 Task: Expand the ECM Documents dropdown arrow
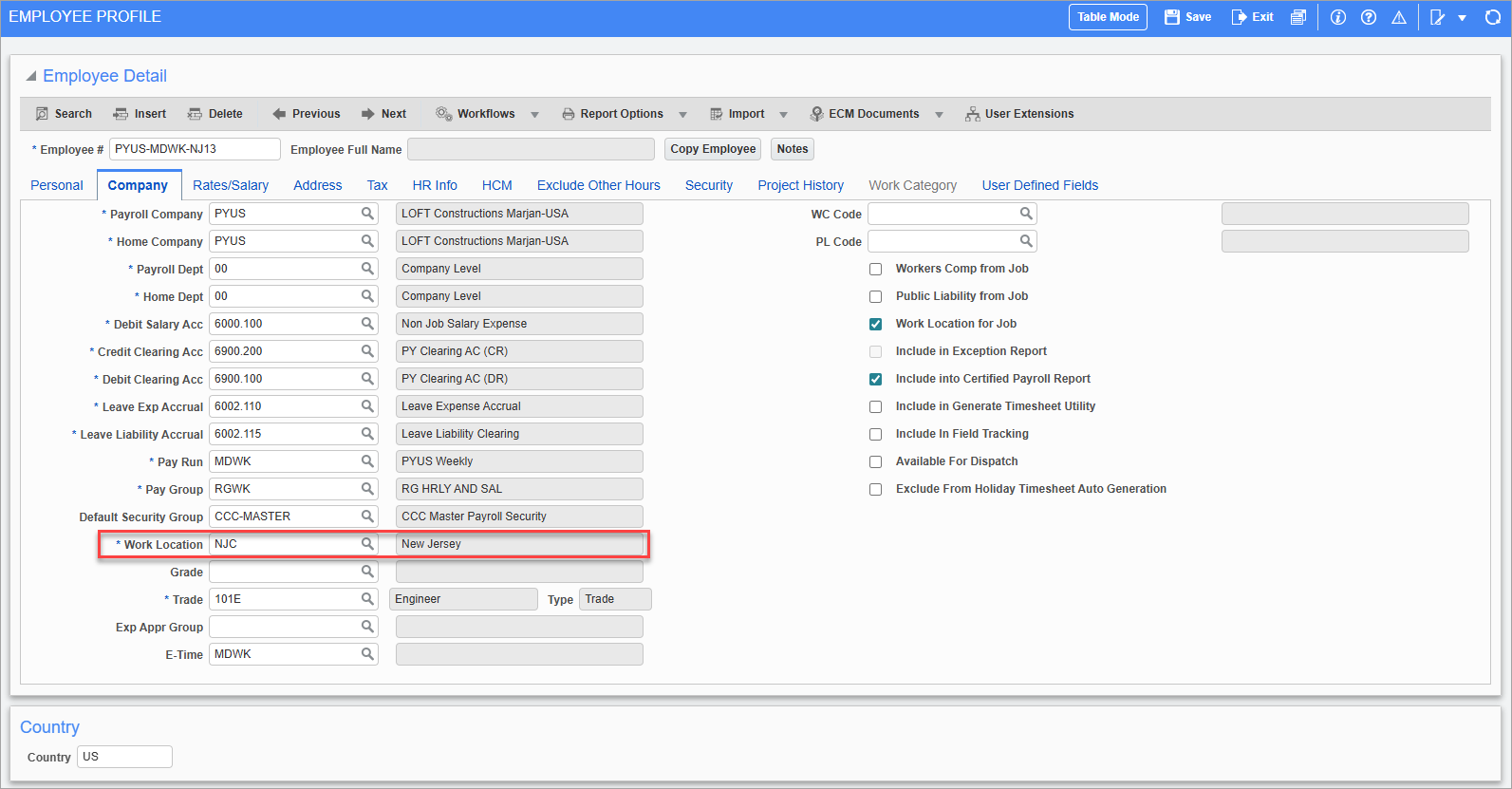(x=939, y=115)
